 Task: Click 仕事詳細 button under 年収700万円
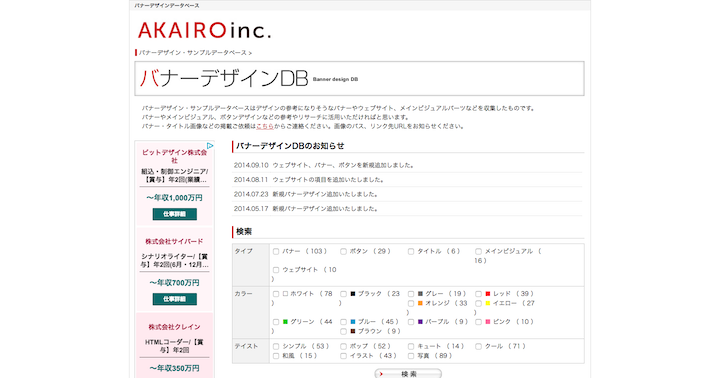[x=174, y=299]
